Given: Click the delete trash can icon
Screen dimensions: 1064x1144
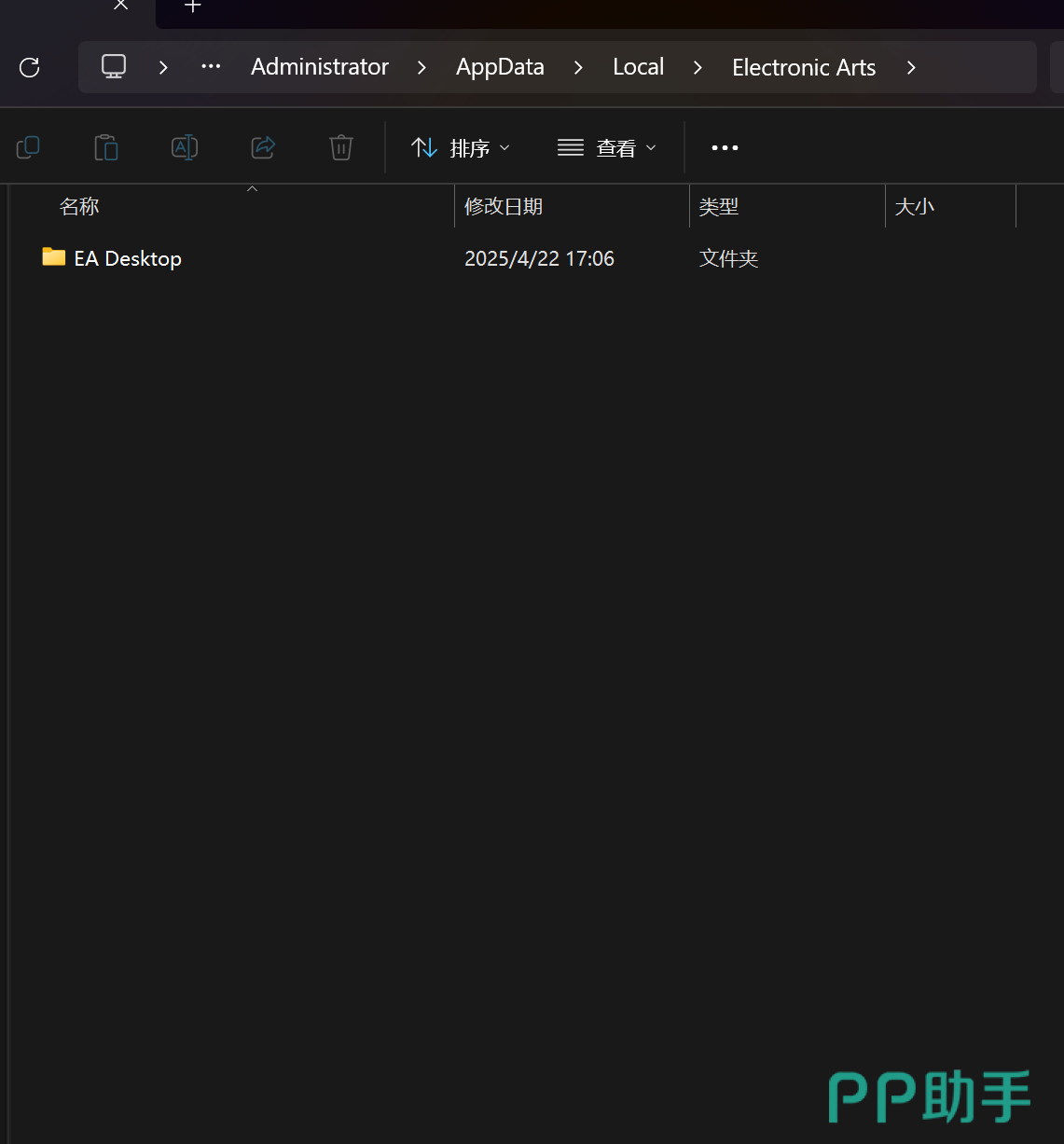Looking at the screenshot, I should point(341,147).
